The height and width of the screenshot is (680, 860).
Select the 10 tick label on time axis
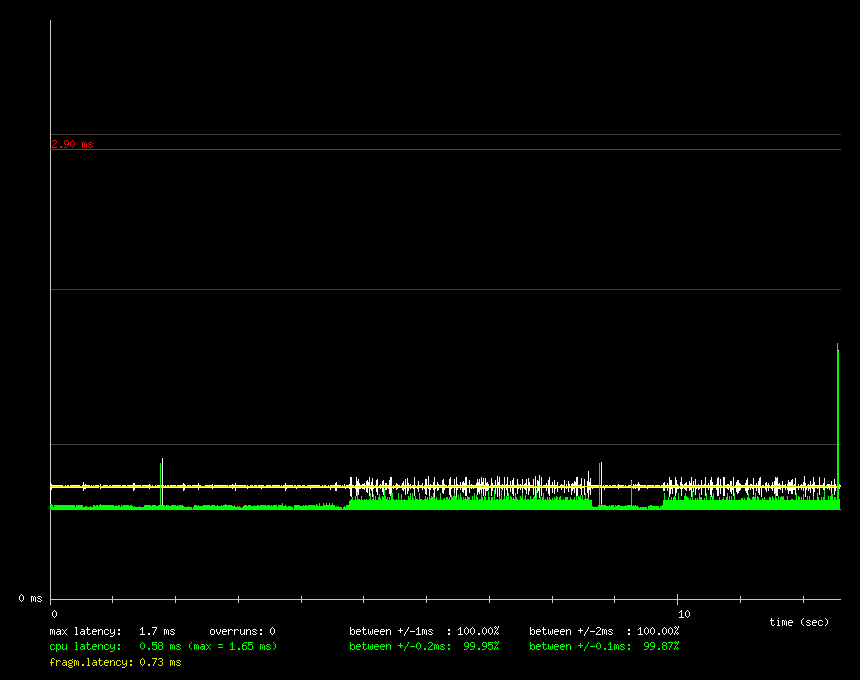pyautogui.click(x=683, y=614)
